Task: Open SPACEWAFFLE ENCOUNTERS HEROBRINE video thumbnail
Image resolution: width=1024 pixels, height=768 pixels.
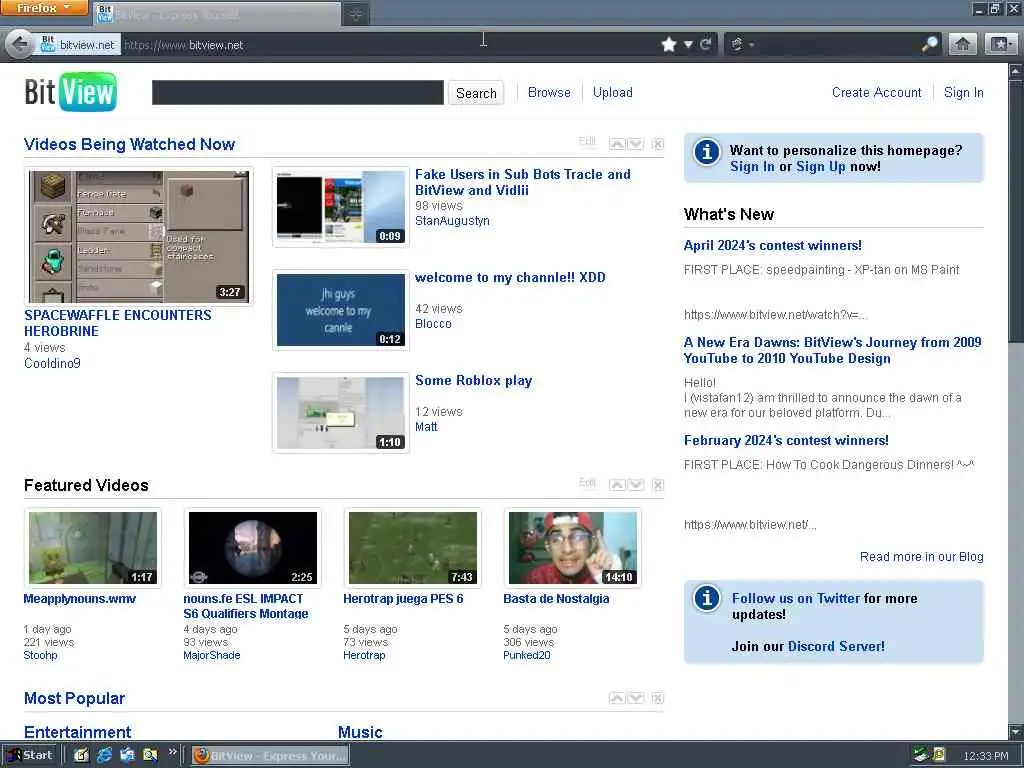Action: [138, 236]
